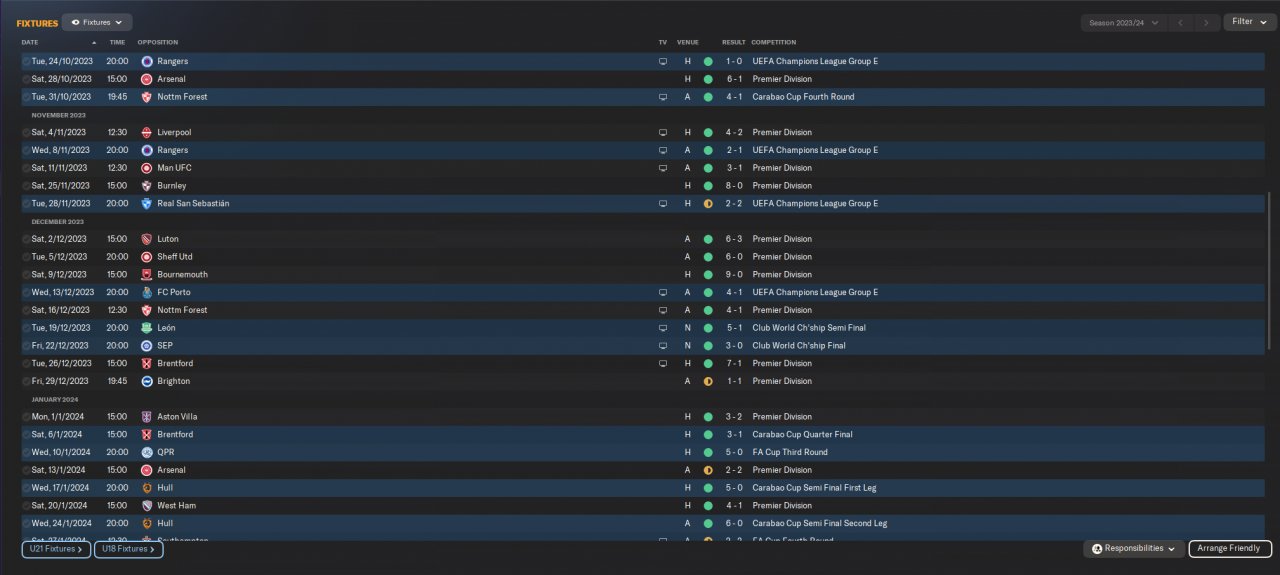Click the vertical scrollbar of fixtures list
Image resolution: width=1280 pixels, height=575 pixels.
tap(1270, 270)
